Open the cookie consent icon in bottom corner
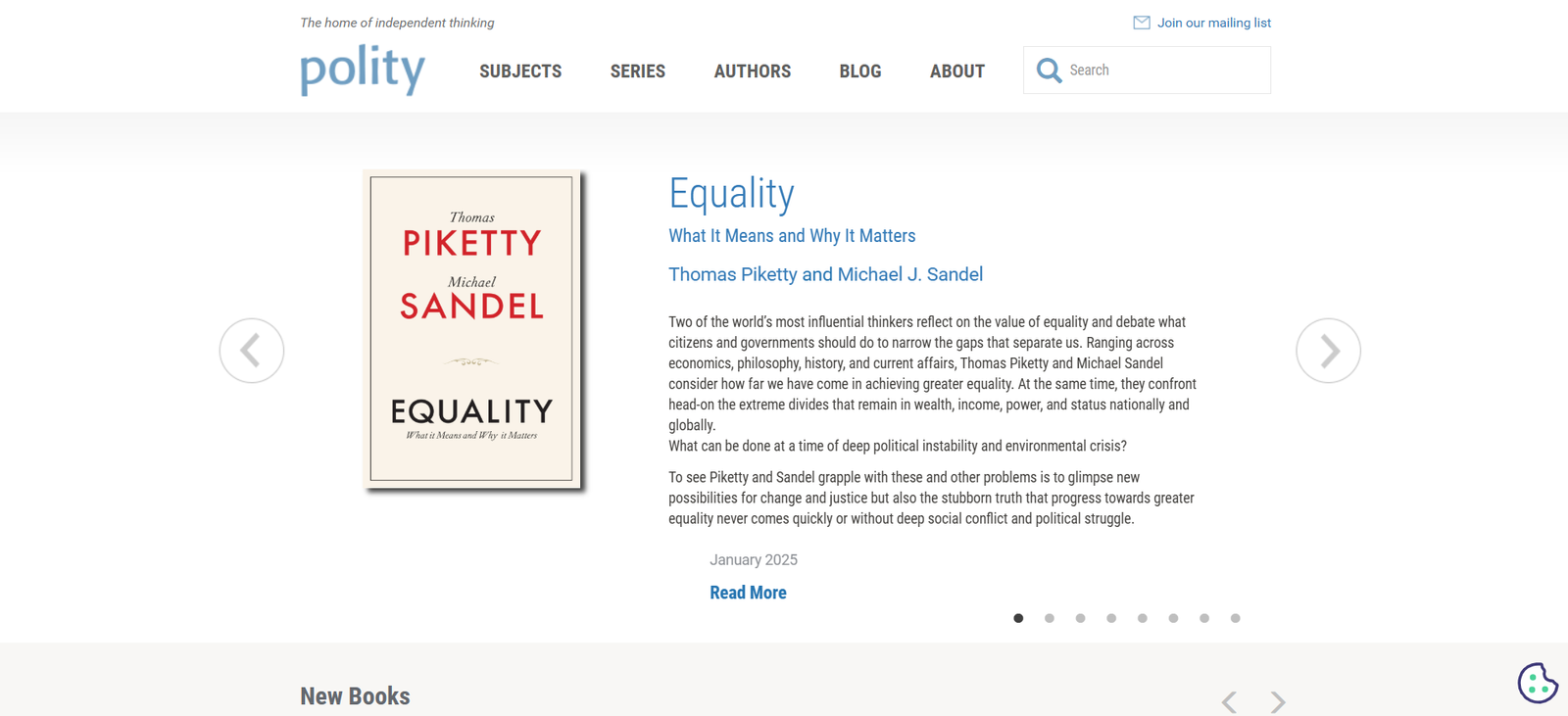The height and width of the screenshot is (716, 1568). click(x=1537, y=683)
